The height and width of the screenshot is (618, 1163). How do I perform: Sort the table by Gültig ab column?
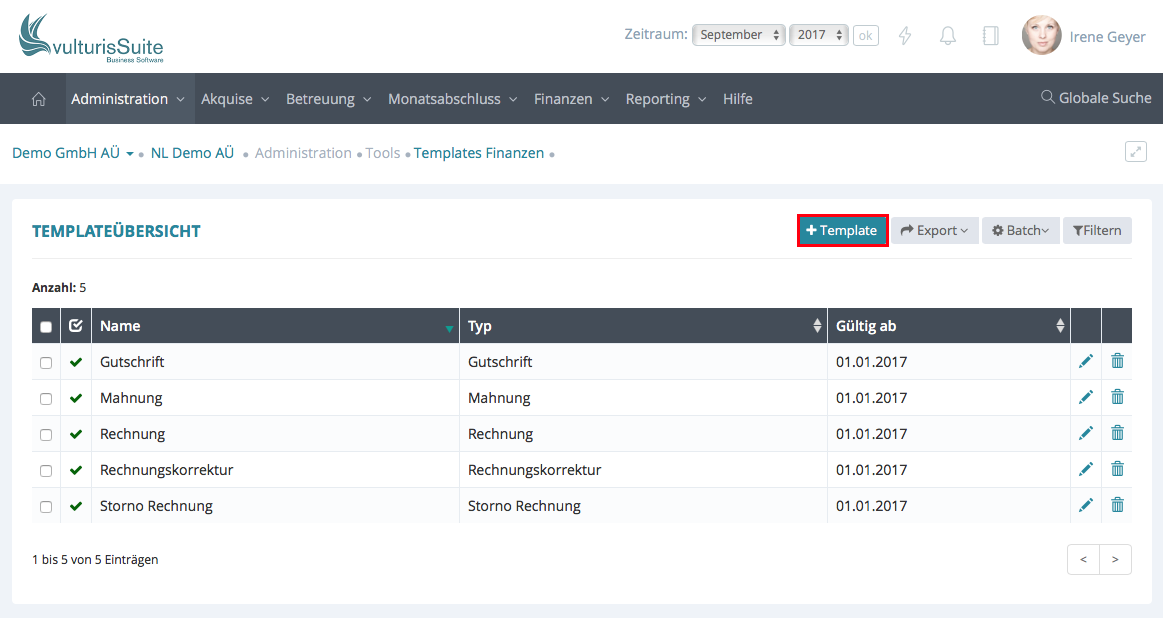tap(948, 326)
